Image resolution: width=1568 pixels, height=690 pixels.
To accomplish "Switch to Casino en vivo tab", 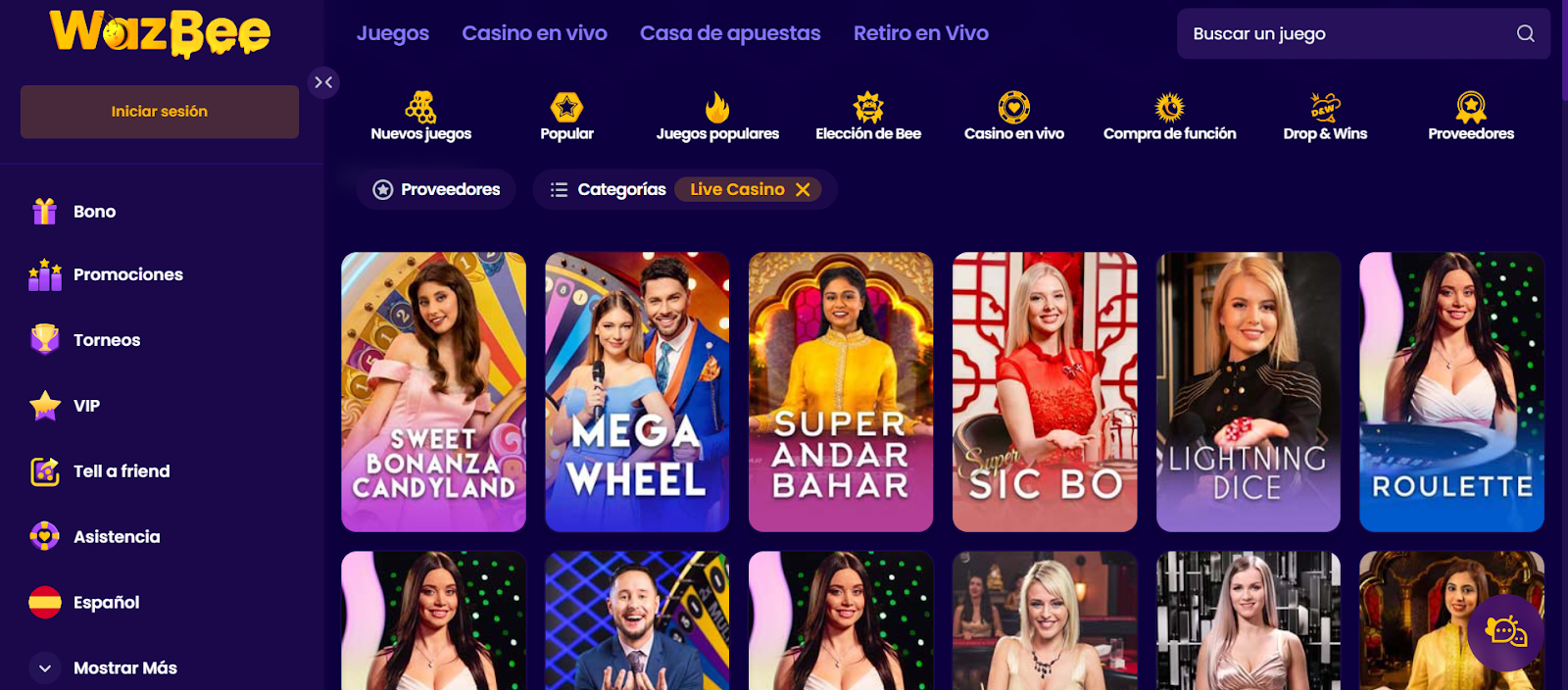I will tap(534, 33).
